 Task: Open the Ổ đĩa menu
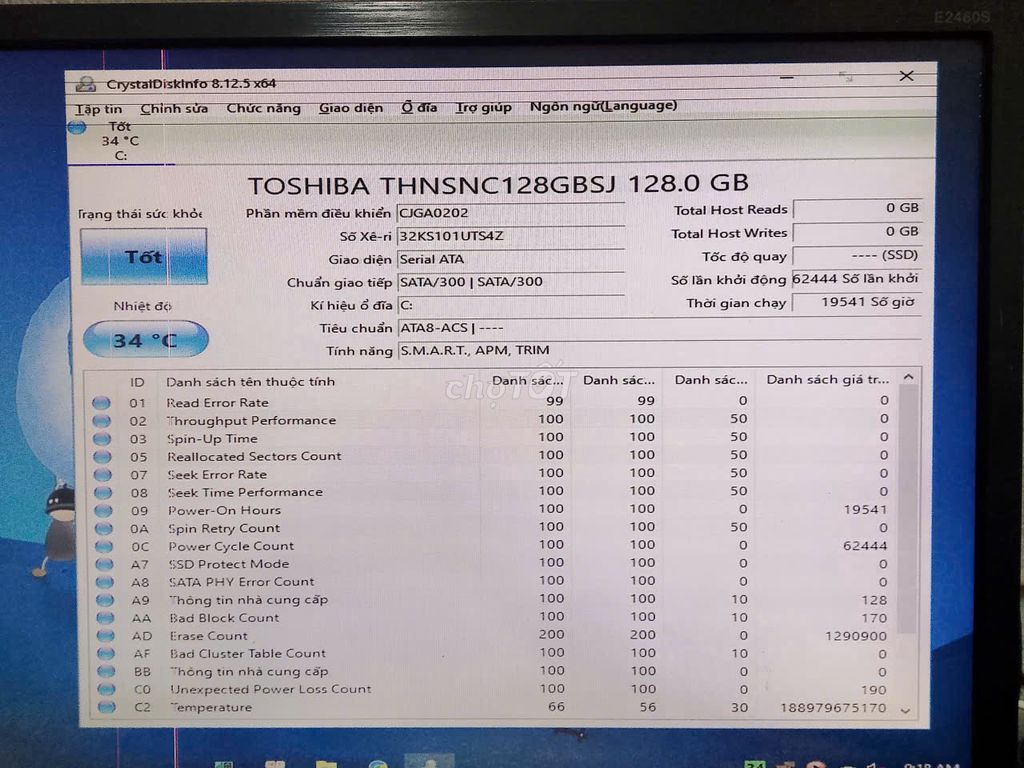point(419,107)
